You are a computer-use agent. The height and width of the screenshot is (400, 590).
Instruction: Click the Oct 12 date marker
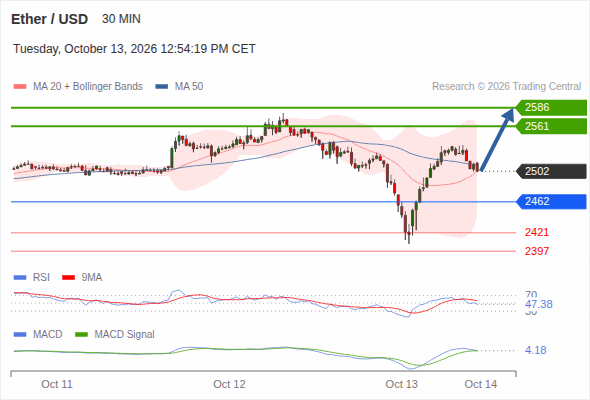click(x=229, y=384)
